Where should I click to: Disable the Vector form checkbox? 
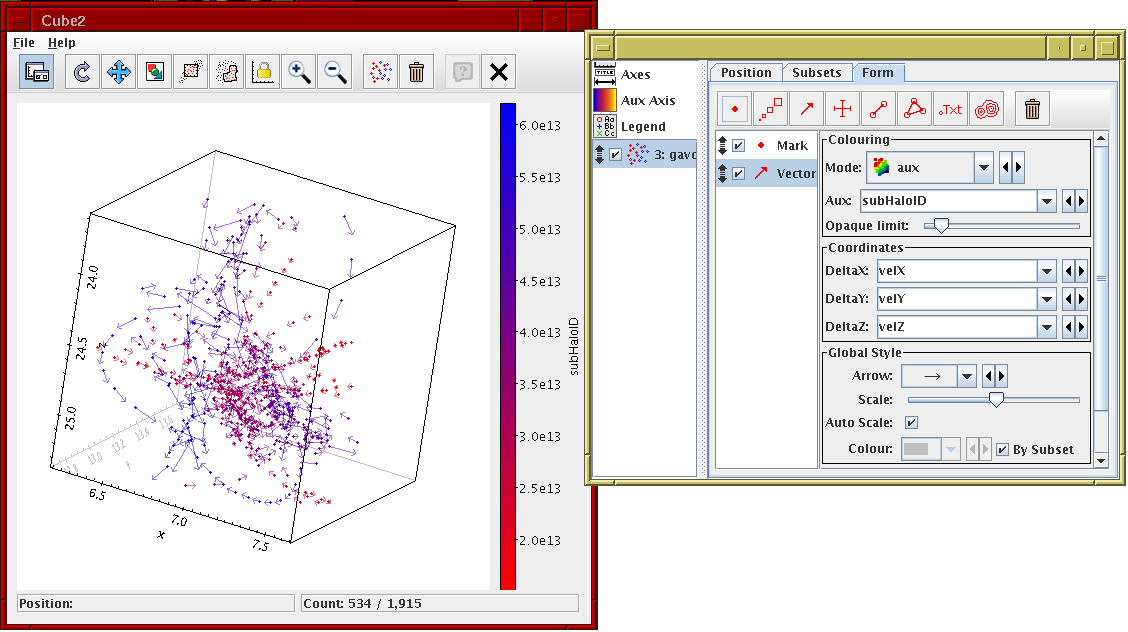point(738,174)
